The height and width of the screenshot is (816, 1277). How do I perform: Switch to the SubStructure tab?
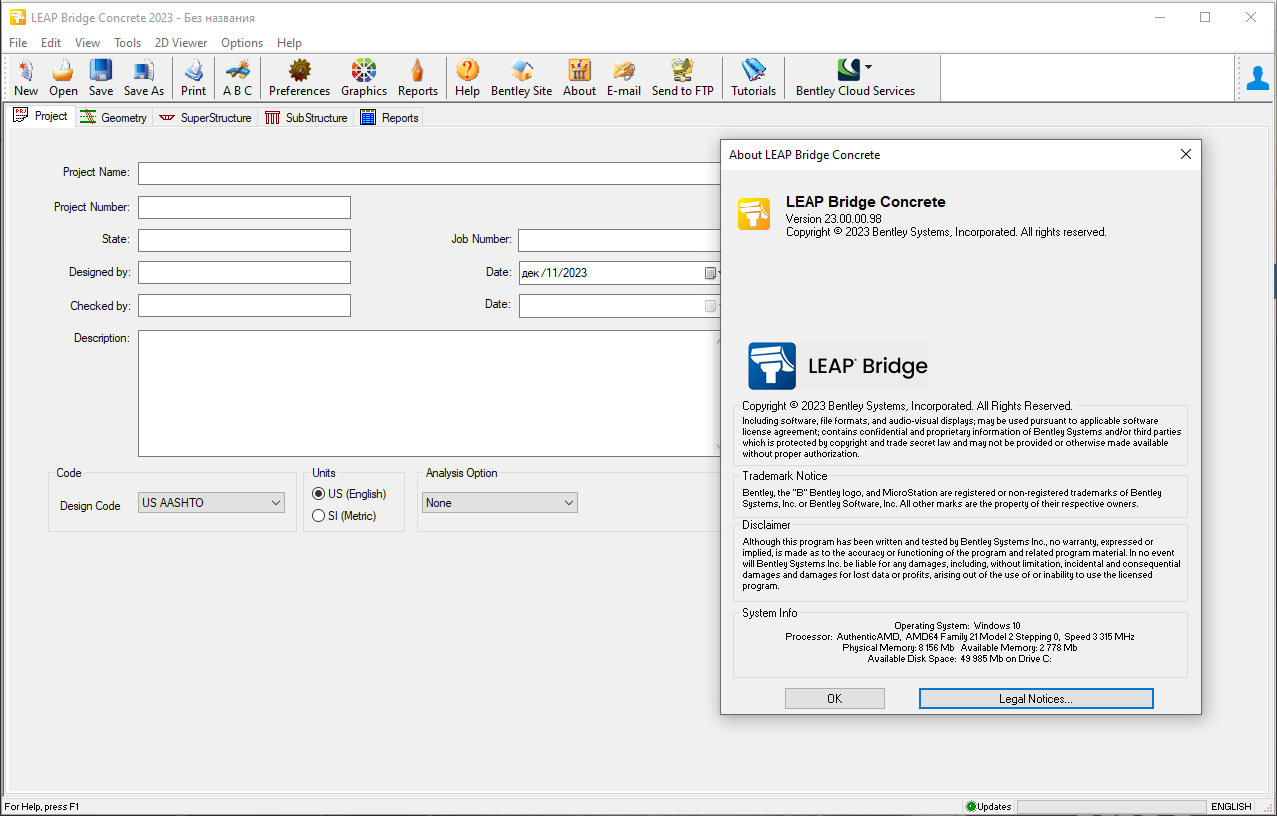(306, 117)
